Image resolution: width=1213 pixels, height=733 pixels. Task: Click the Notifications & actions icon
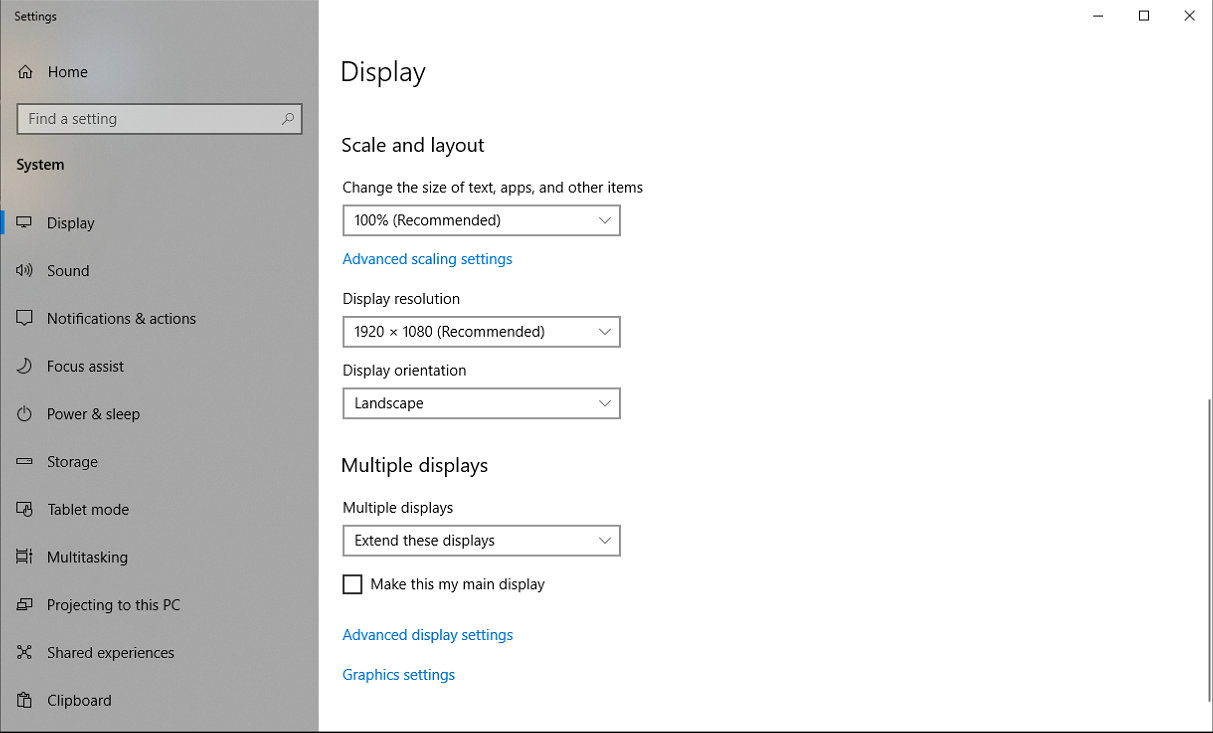pyautogui.click(x=25, y=319)
